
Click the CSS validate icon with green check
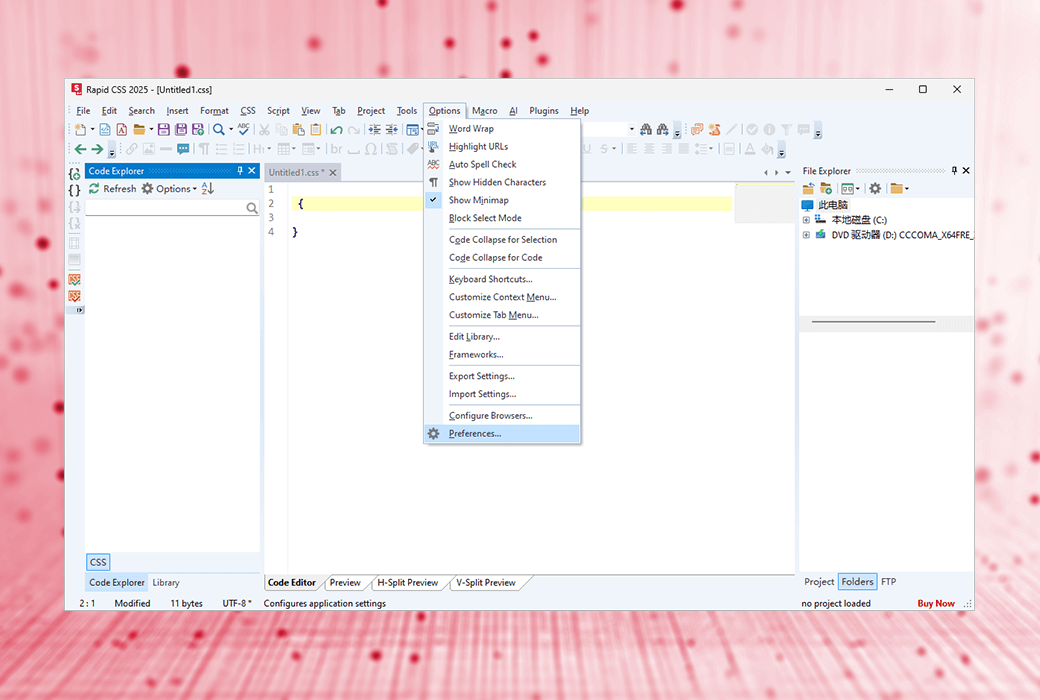point(74,279)
